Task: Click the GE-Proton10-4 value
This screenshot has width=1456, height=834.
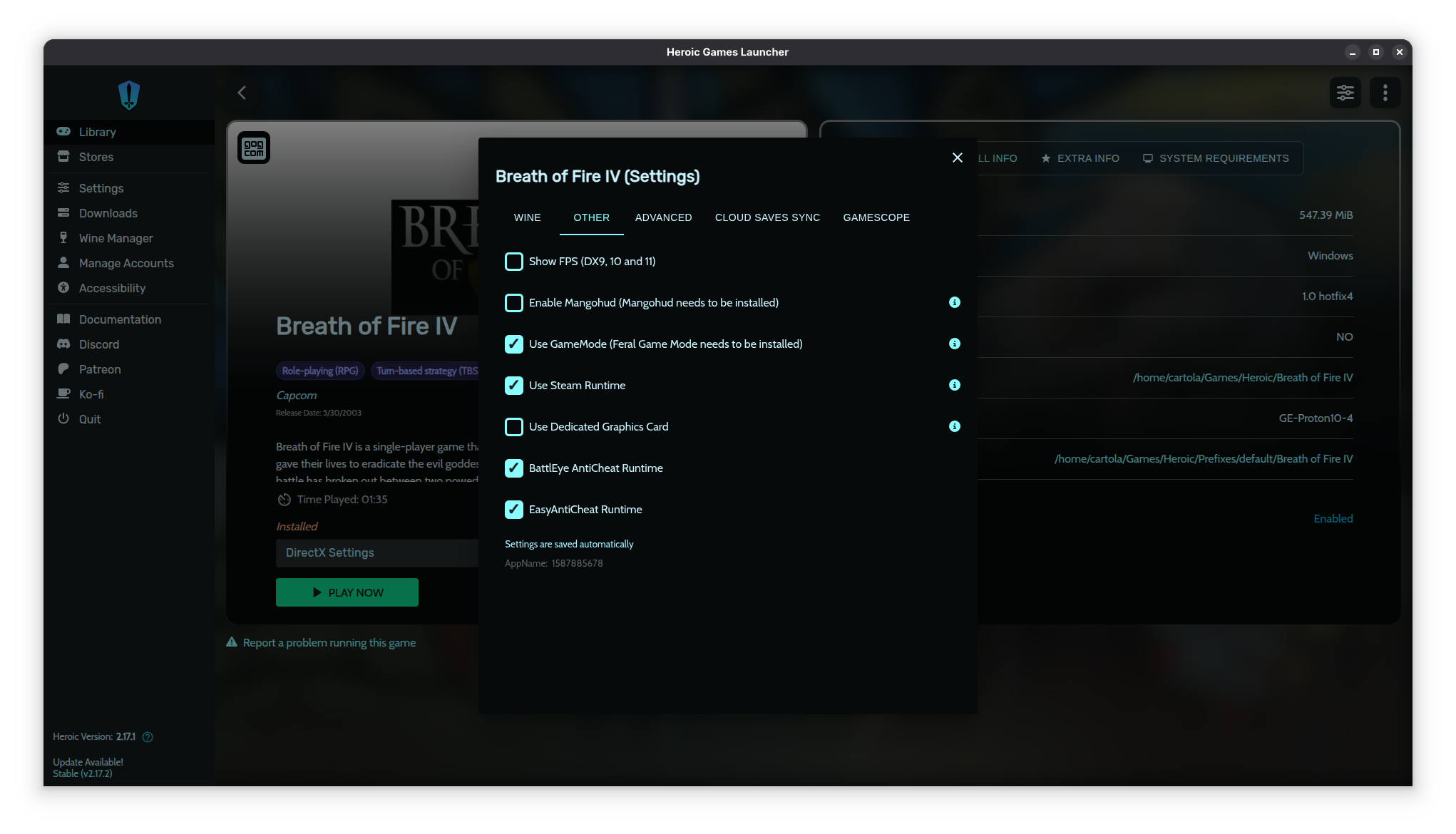Action: click(1316, 418)
